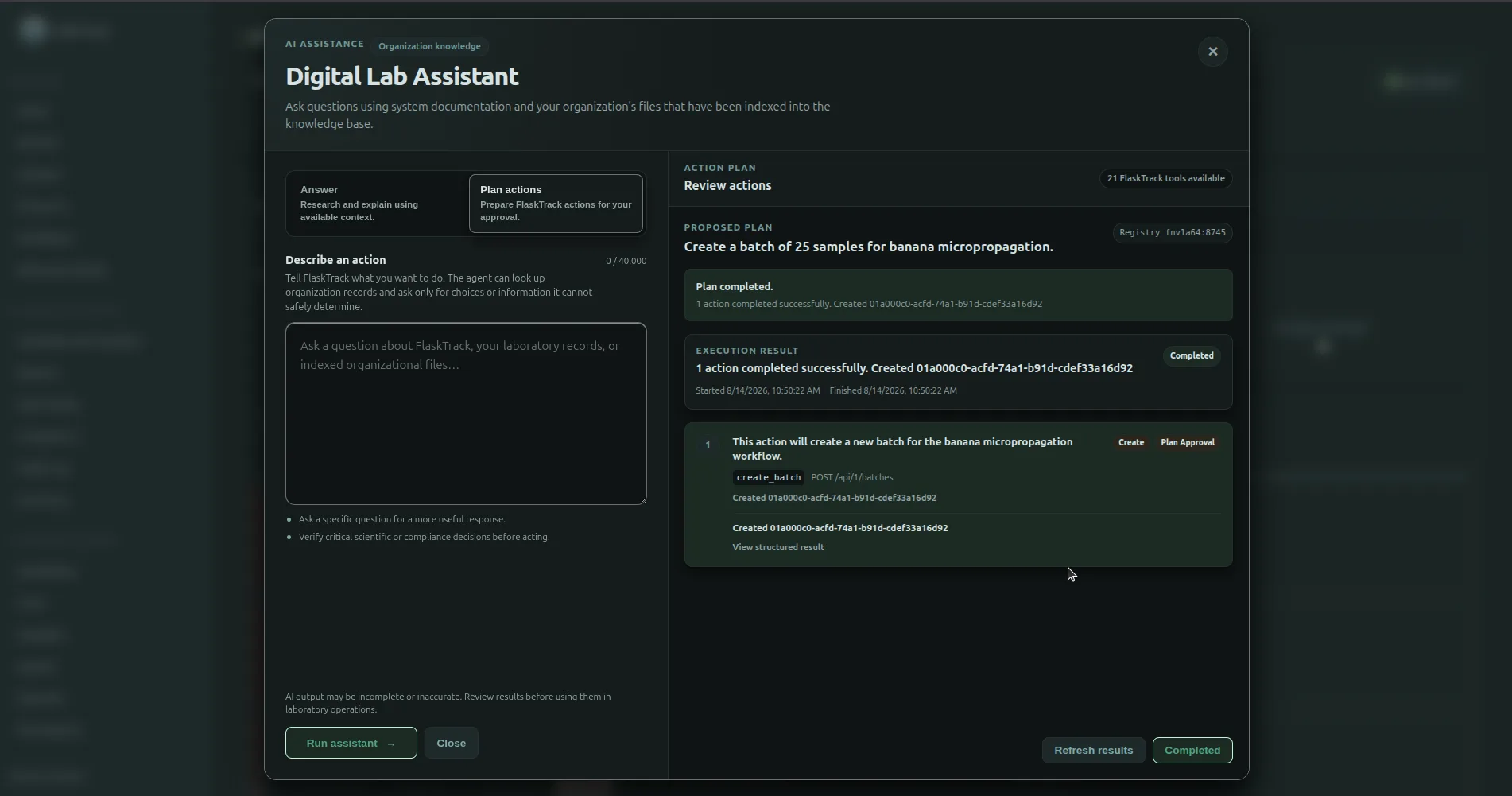The height and width of the screenshot is (796, 1512).
Task: Click the Create tag on action 1
Action: click(x=1130, y=442)
